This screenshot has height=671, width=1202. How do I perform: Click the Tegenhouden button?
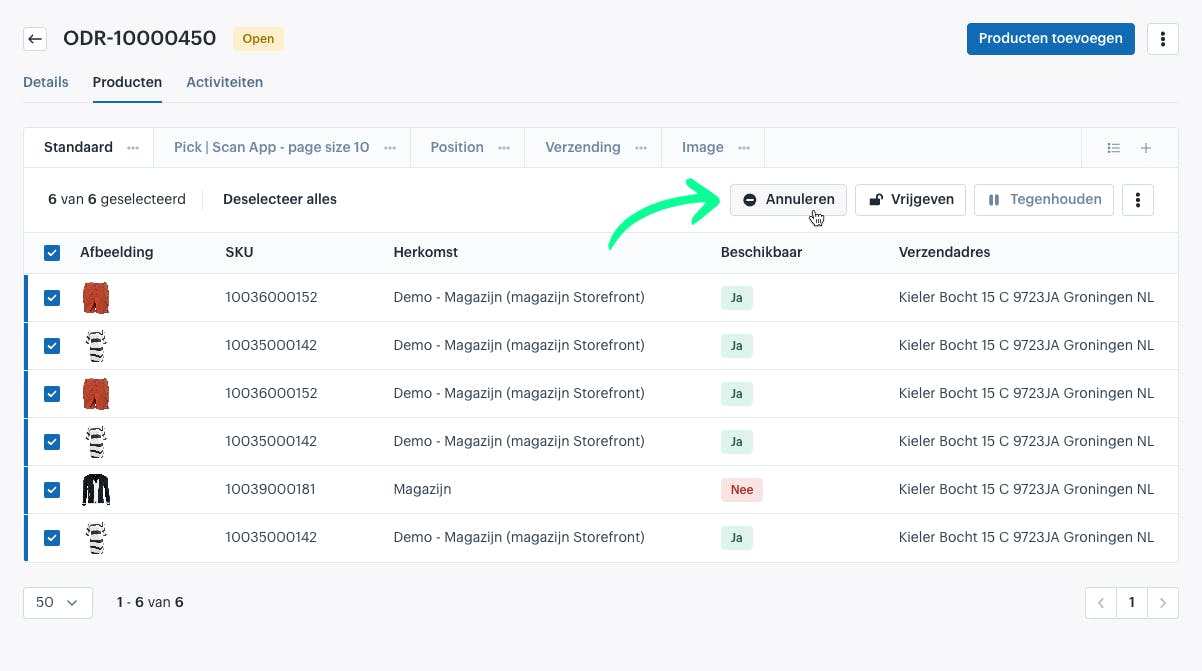pos(1044,200)
